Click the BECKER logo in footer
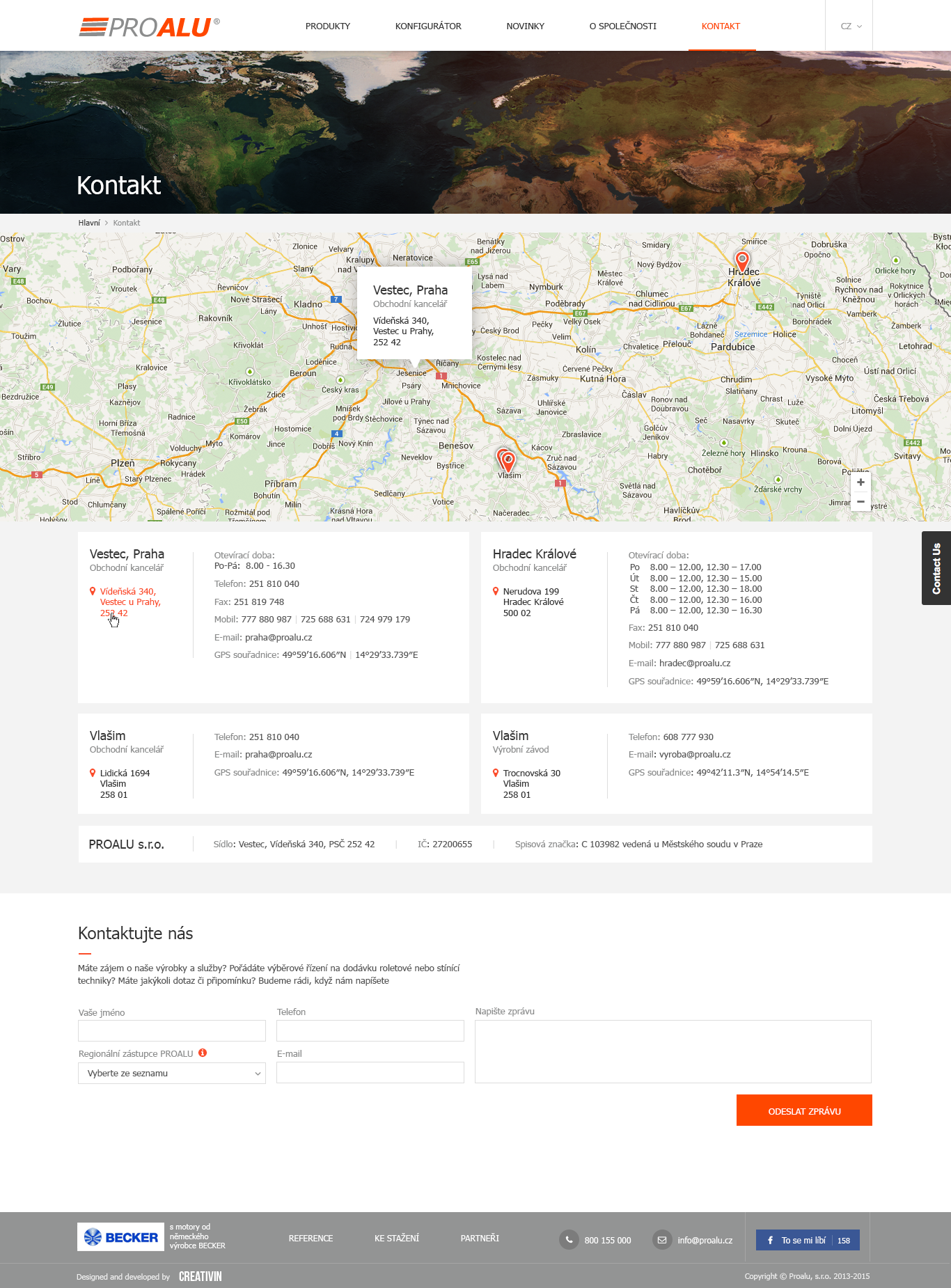This screenshot has width=951, height=1288. click(122, 1237)
